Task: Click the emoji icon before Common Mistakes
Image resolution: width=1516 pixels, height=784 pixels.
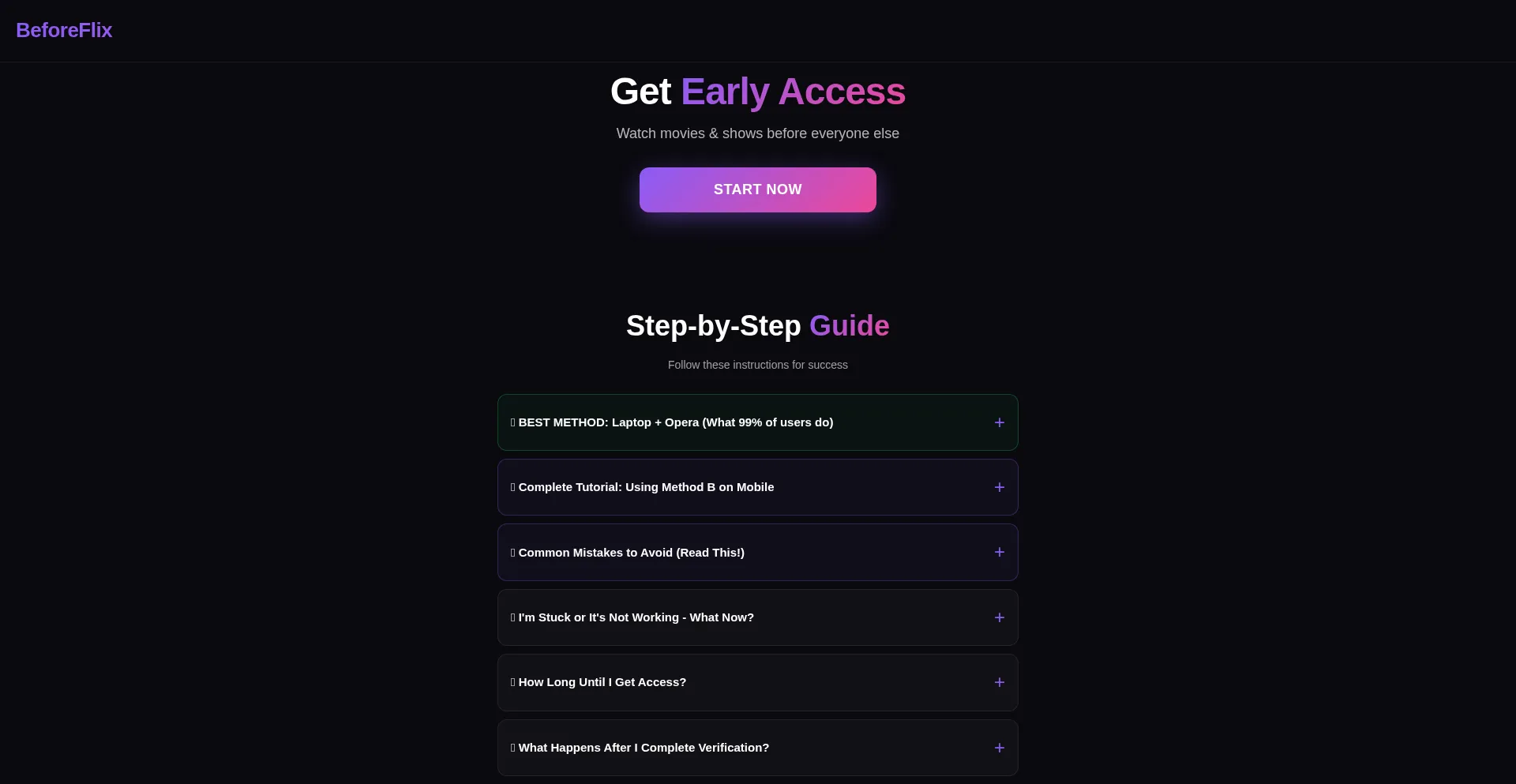Action: pyautogui.click(x=513, y=553)
